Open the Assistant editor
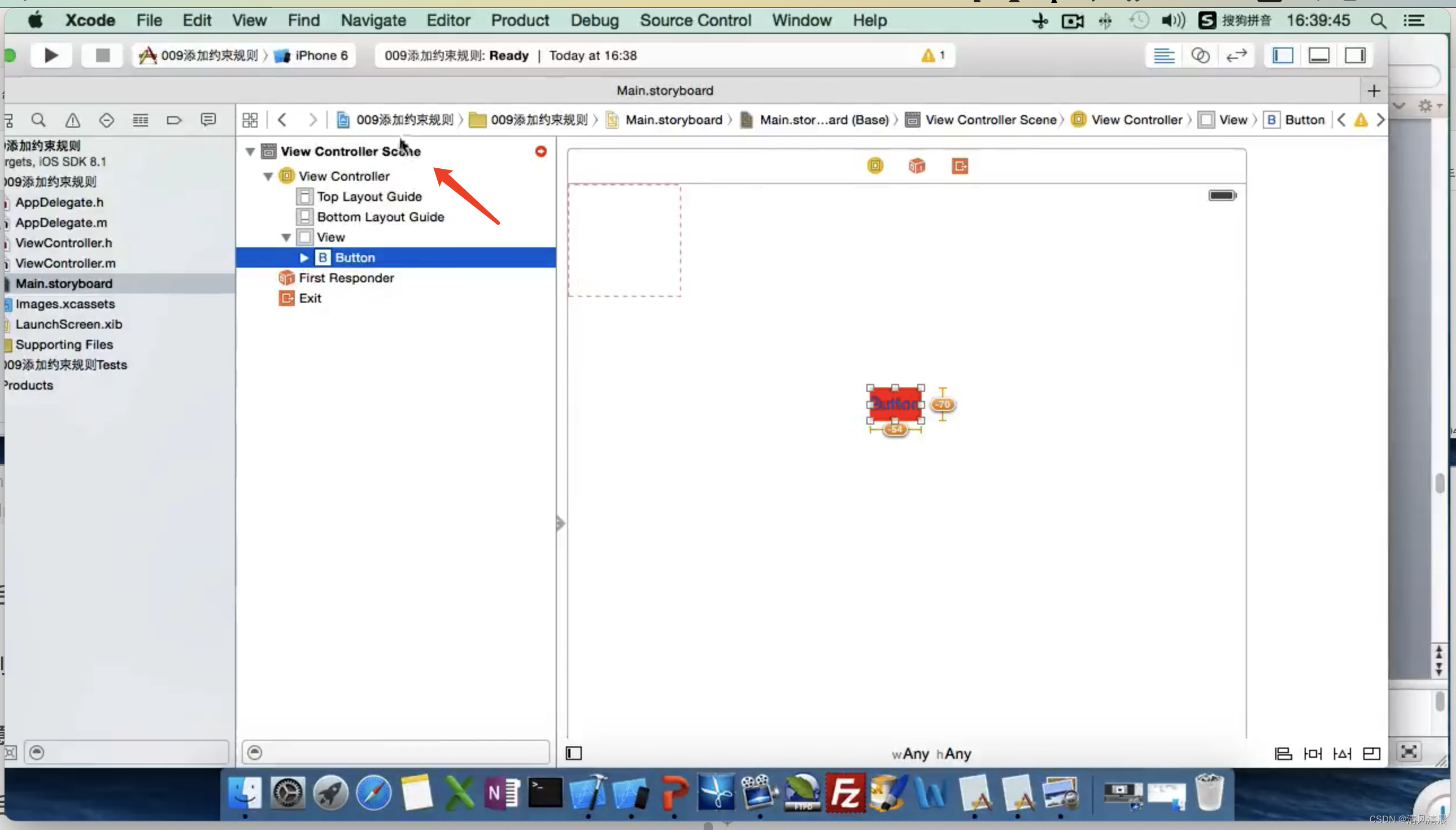The height and width of the screenshot is (830, 1456). (x=1200, y=55)
